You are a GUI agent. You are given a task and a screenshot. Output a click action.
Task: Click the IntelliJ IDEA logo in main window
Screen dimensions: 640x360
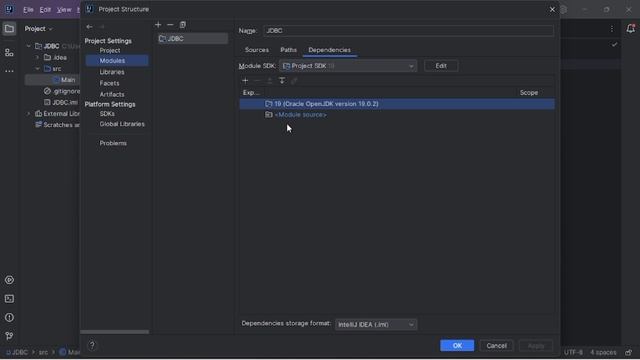pyautogui.click(x=9, y=9)
